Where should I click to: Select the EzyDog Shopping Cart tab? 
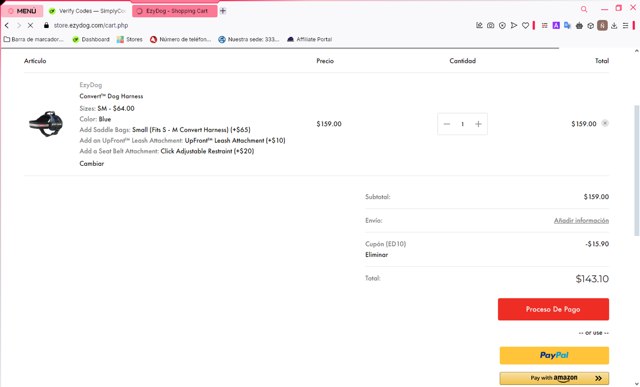(x=174, y=11)
